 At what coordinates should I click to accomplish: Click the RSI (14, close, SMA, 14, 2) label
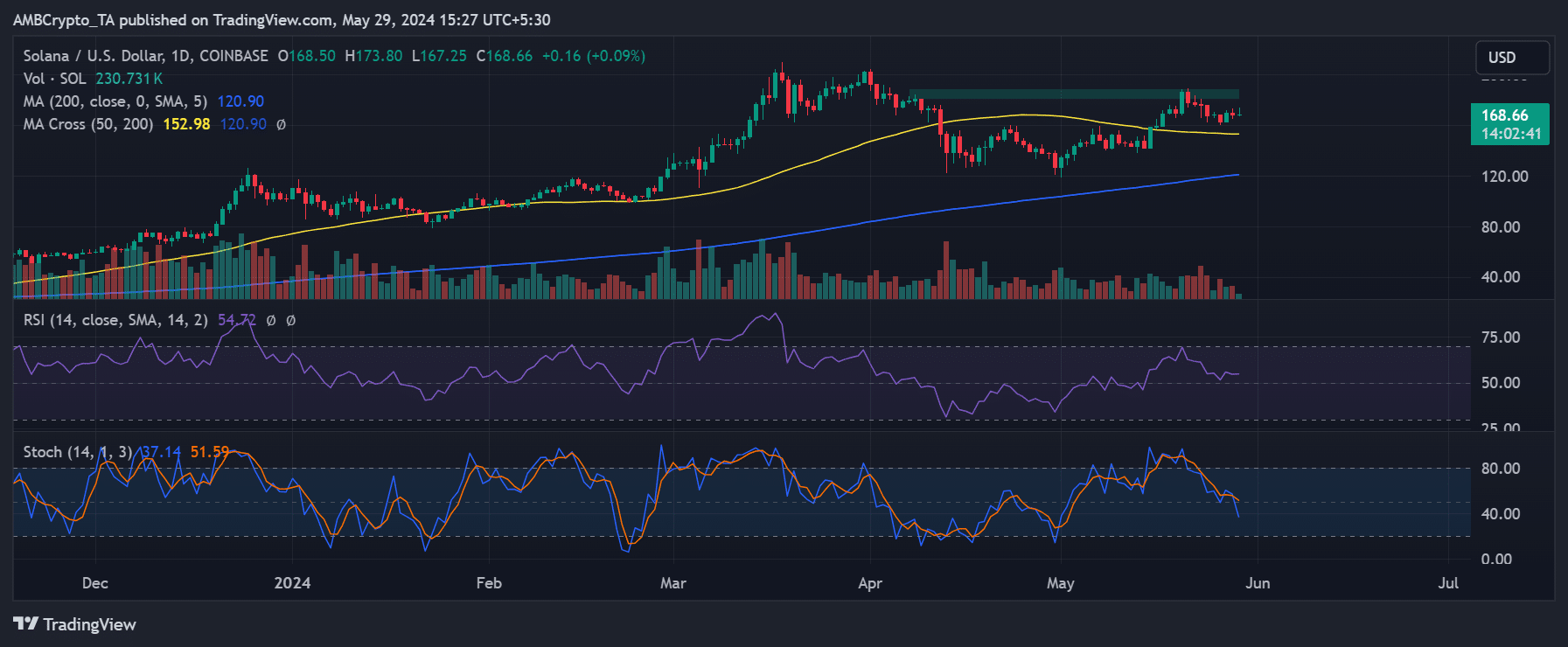[x=115, y=320]
